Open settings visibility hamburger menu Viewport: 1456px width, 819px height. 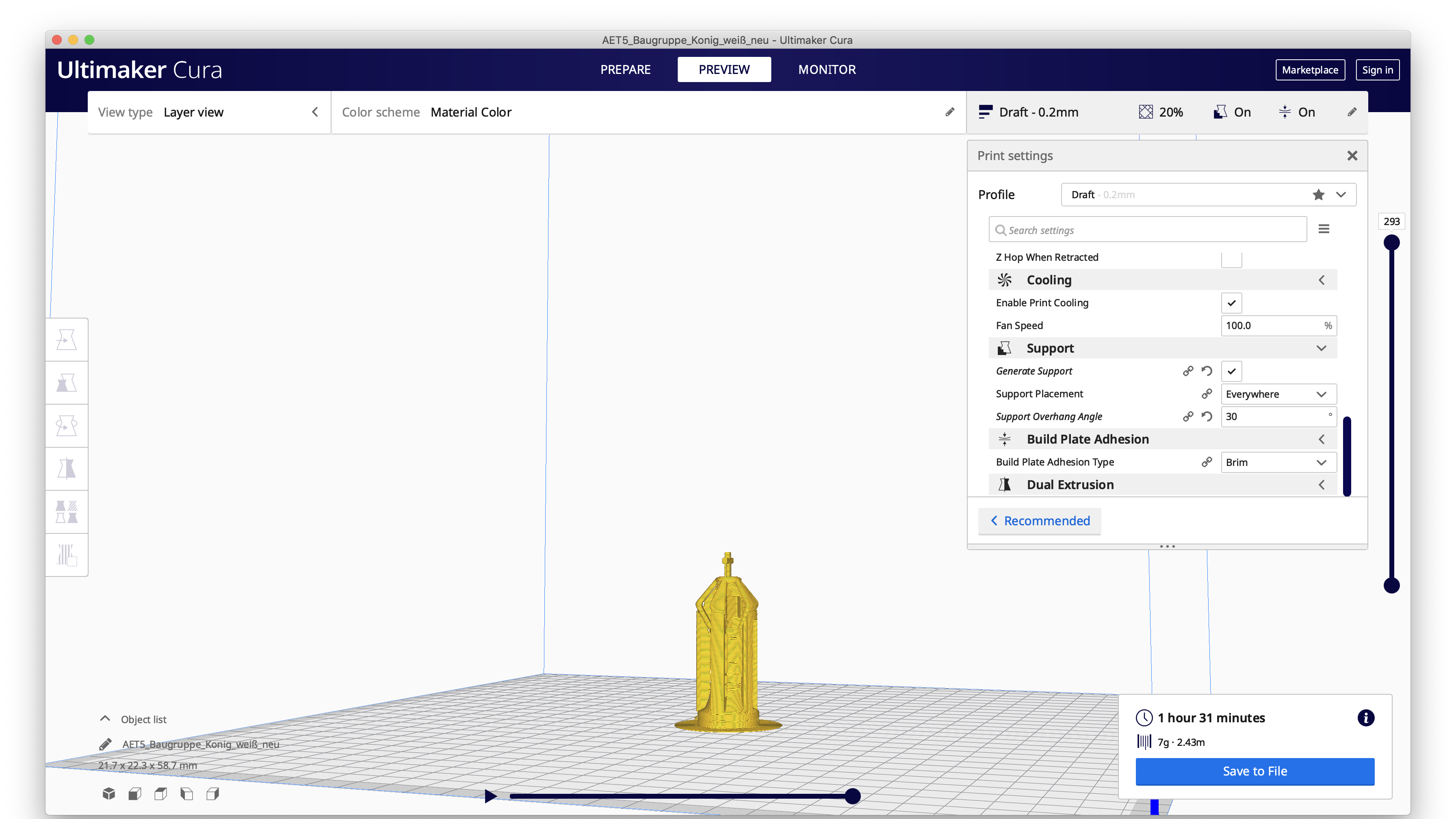tap(1324, 229)
